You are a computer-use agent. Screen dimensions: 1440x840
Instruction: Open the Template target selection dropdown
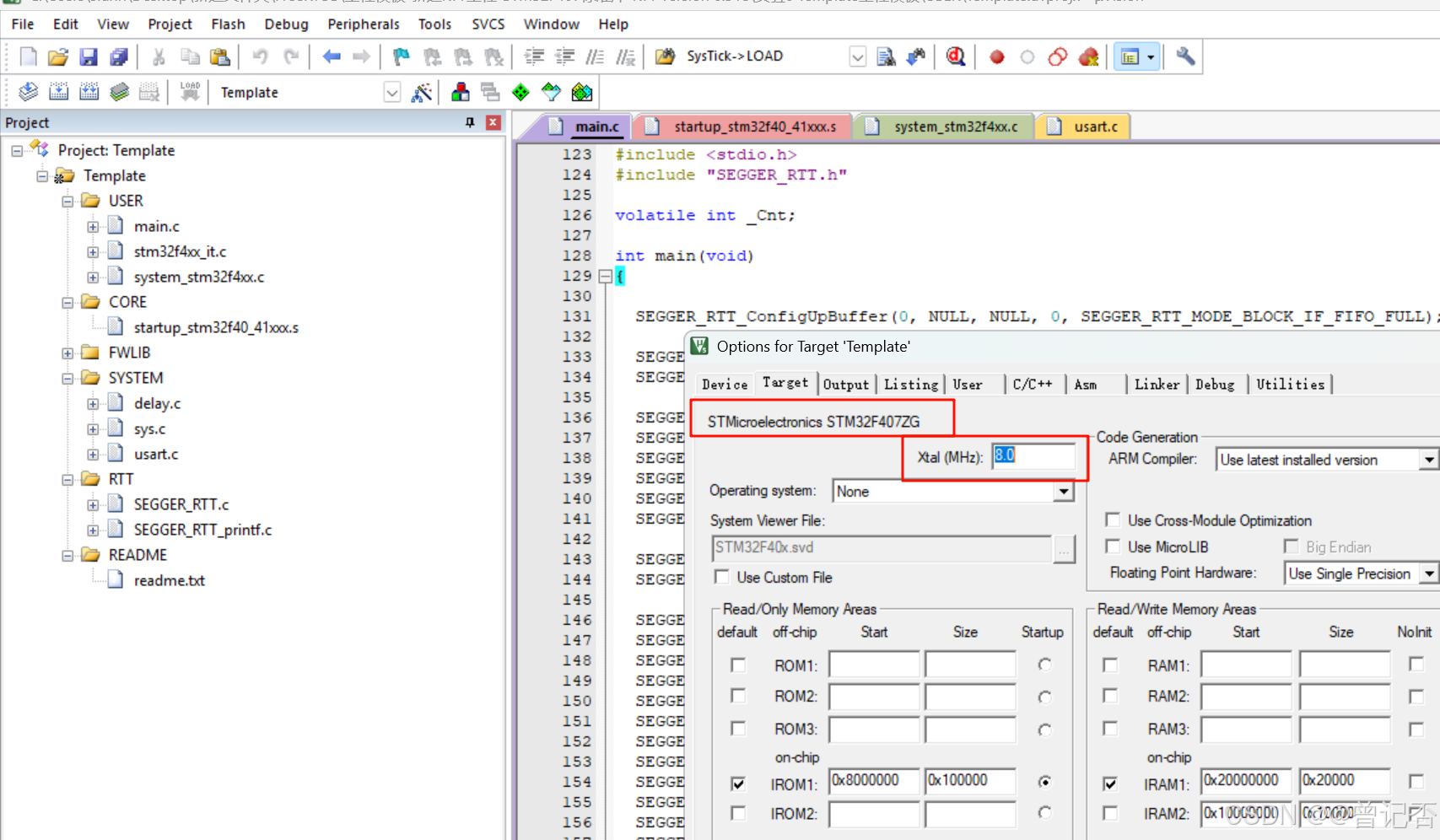click(x=392, y=92)
